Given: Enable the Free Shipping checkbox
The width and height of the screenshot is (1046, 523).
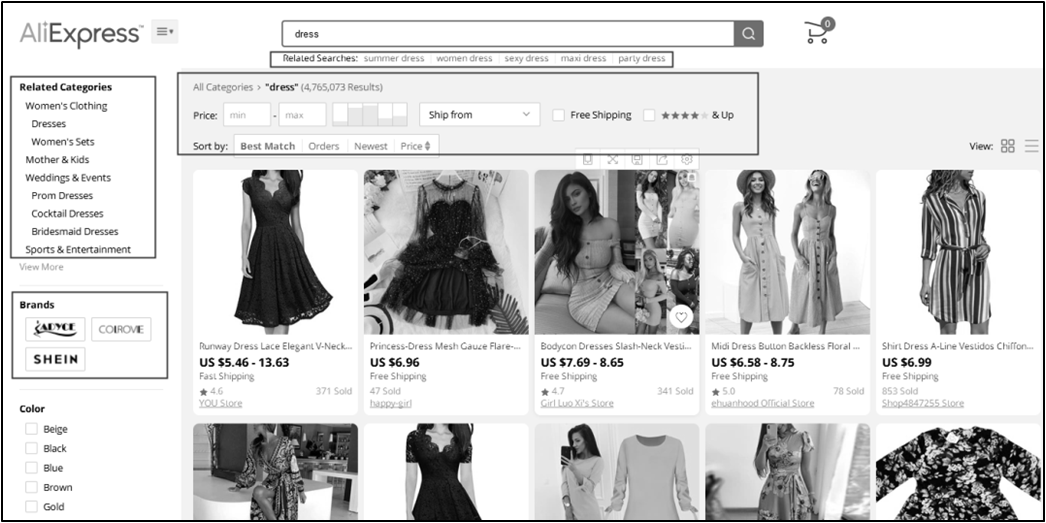Looking at the screenshot, I should coord(559,115).
